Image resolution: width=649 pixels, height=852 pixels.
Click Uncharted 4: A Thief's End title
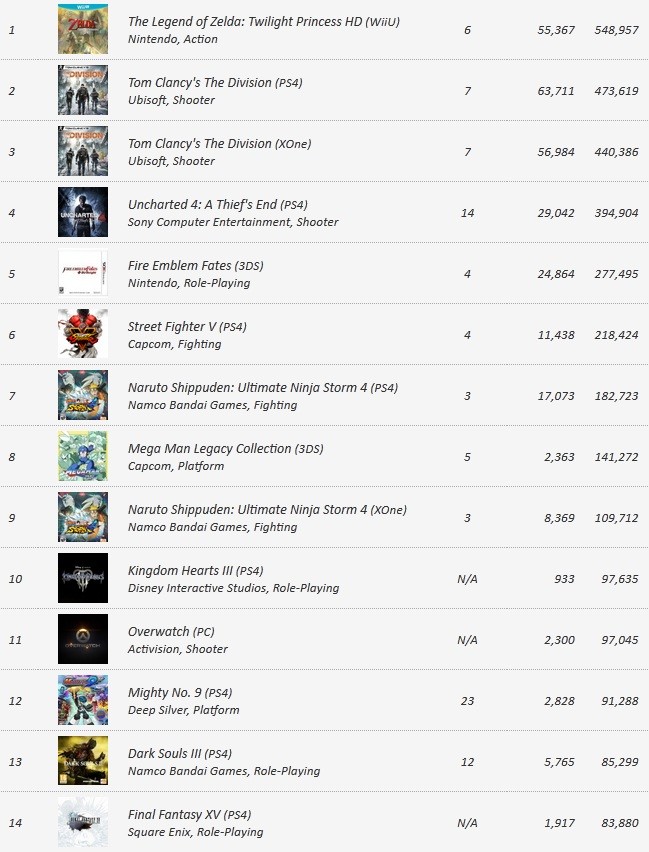click(217, 205)
